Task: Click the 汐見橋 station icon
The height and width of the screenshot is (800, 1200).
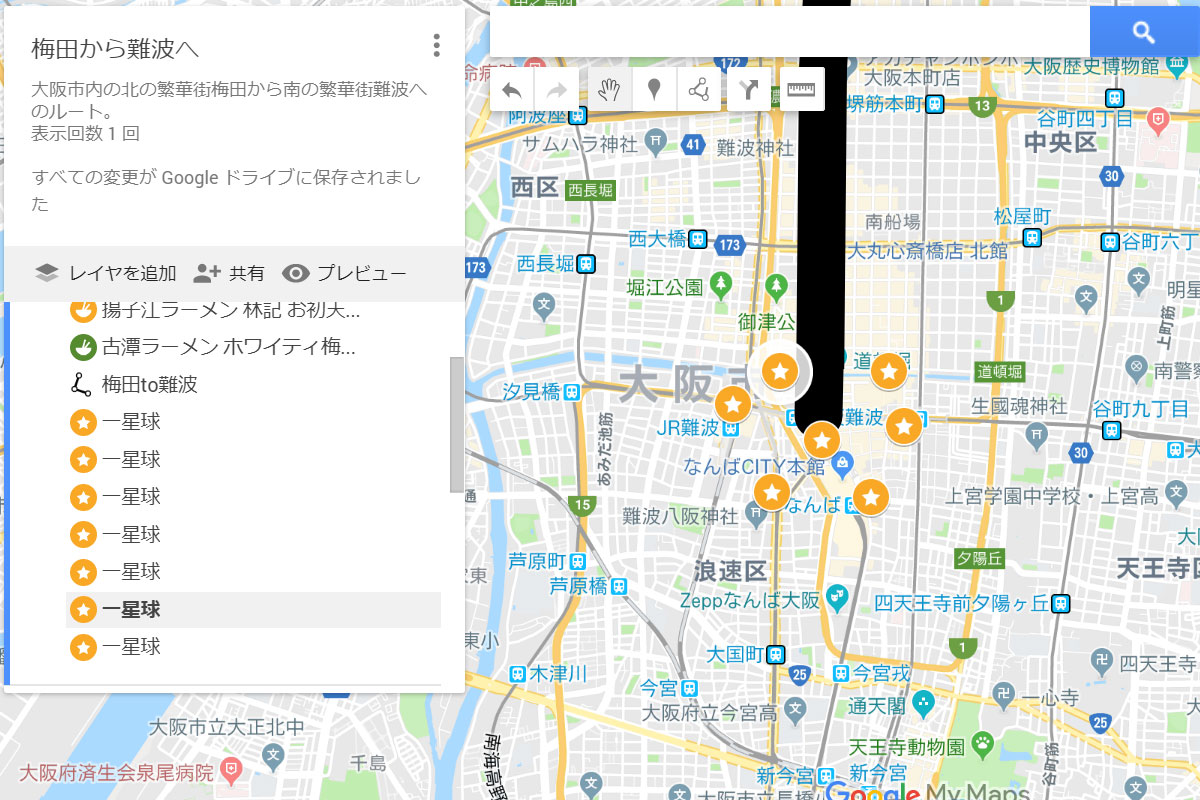Action: tap(570, 392)
